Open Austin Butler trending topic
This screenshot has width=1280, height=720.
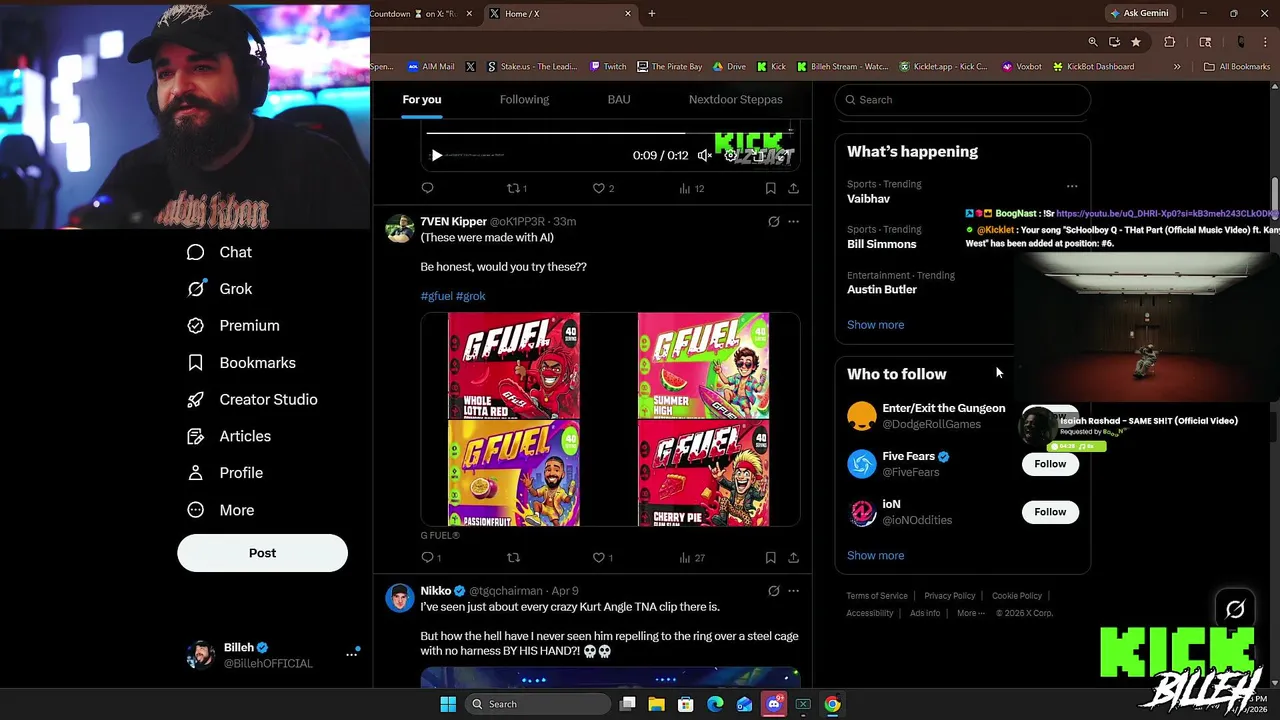(881, 290)
